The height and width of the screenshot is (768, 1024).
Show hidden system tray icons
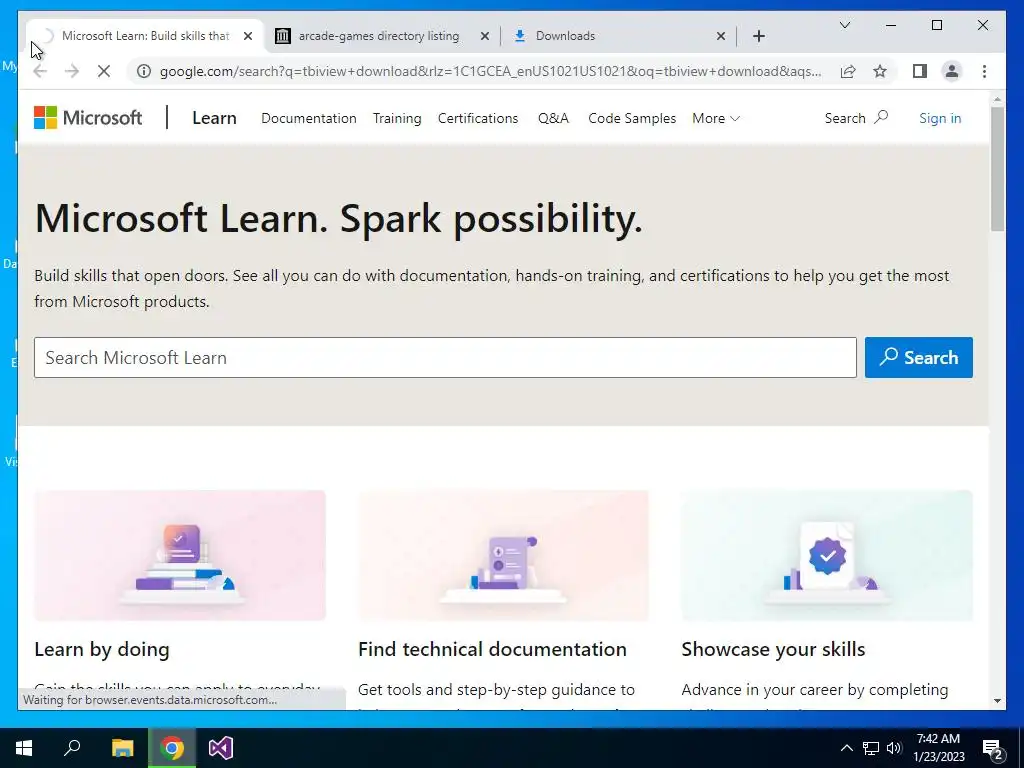click(x=846, y=748)
